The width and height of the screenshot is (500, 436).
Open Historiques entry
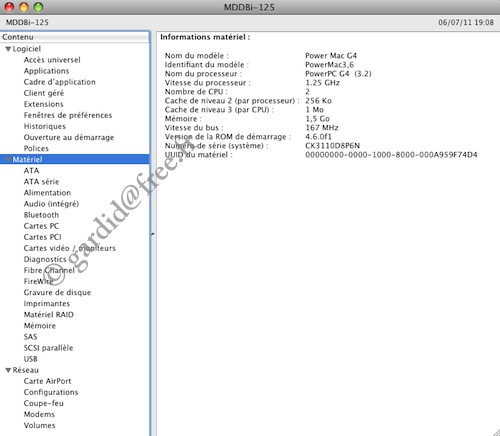45,126
